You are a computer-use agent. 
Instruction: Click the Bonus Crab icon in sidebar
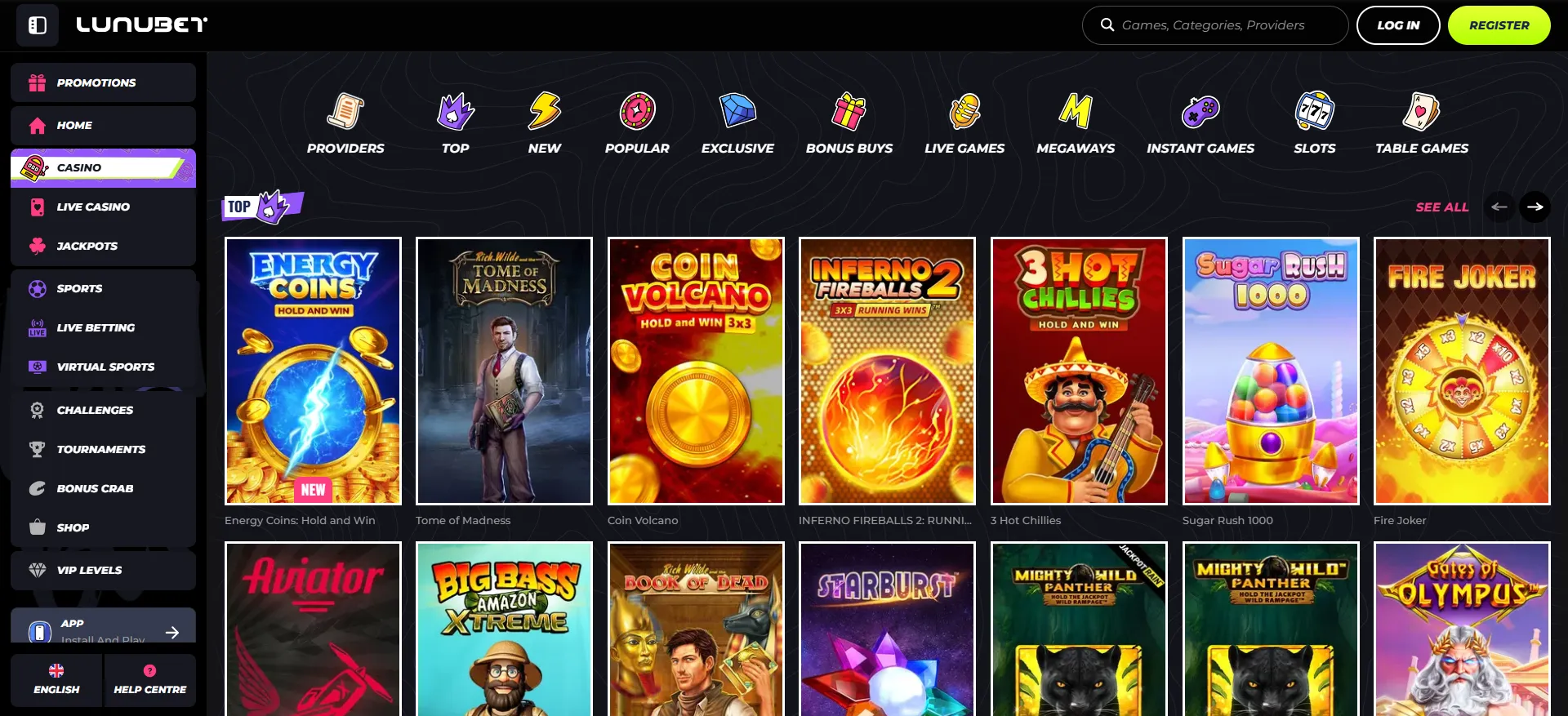point(38,488)
